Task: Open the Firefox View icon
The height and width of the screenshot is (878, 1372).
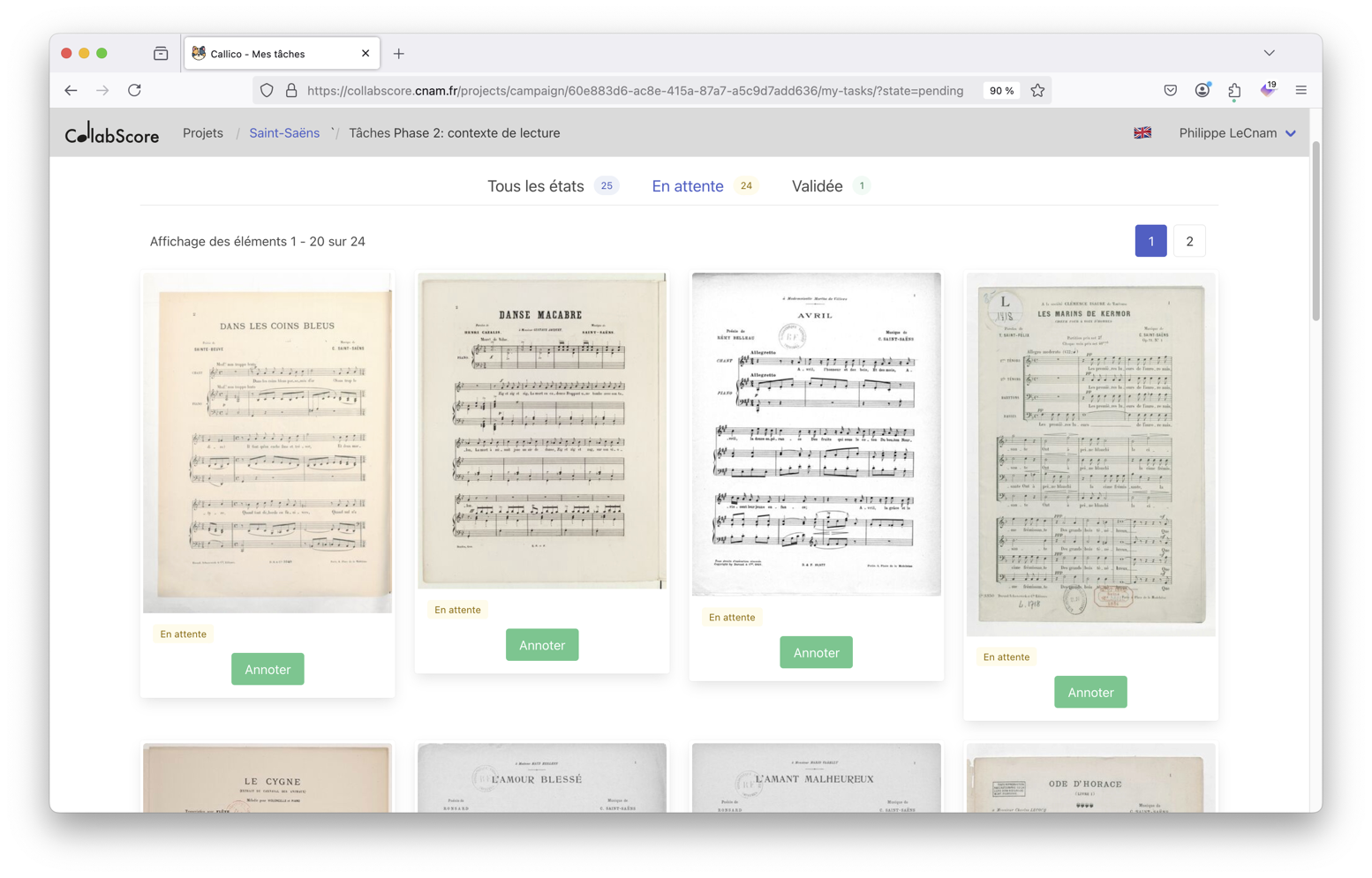Action: coord(161,54)
